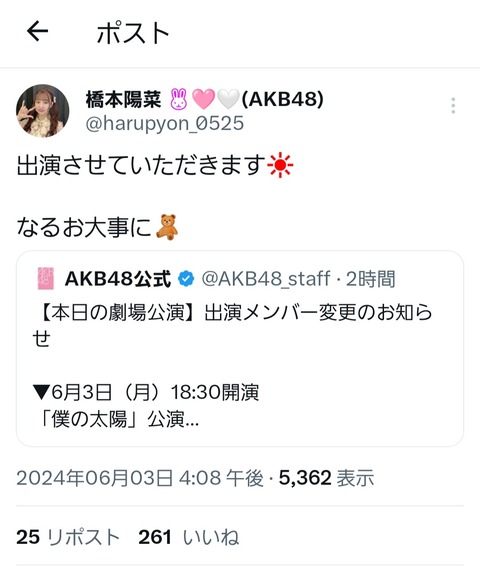Click the red sun emoji in post

(280, 165)
